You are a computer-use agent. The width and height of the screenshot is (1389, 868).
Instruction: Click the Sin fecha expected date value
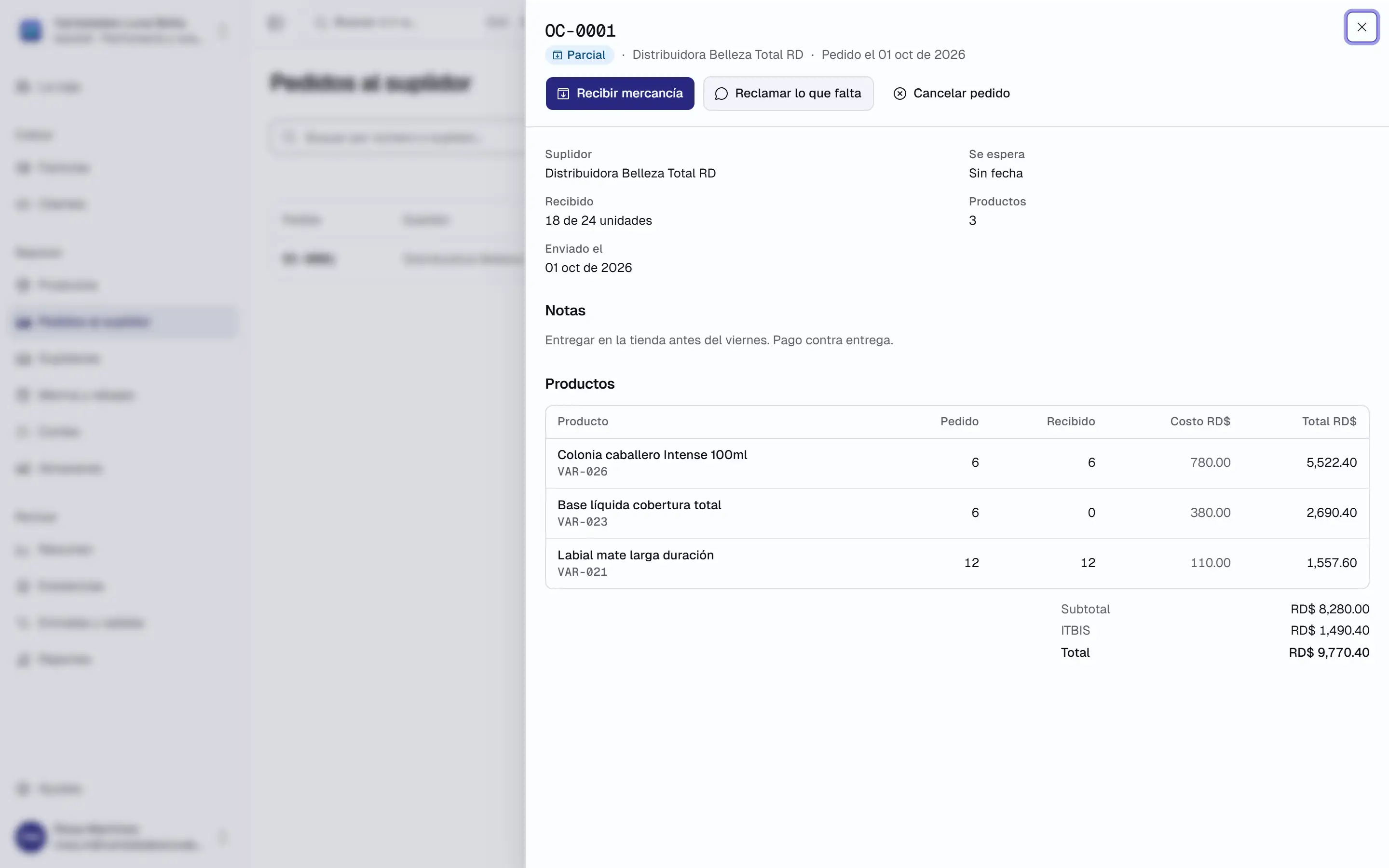(995, 174)
